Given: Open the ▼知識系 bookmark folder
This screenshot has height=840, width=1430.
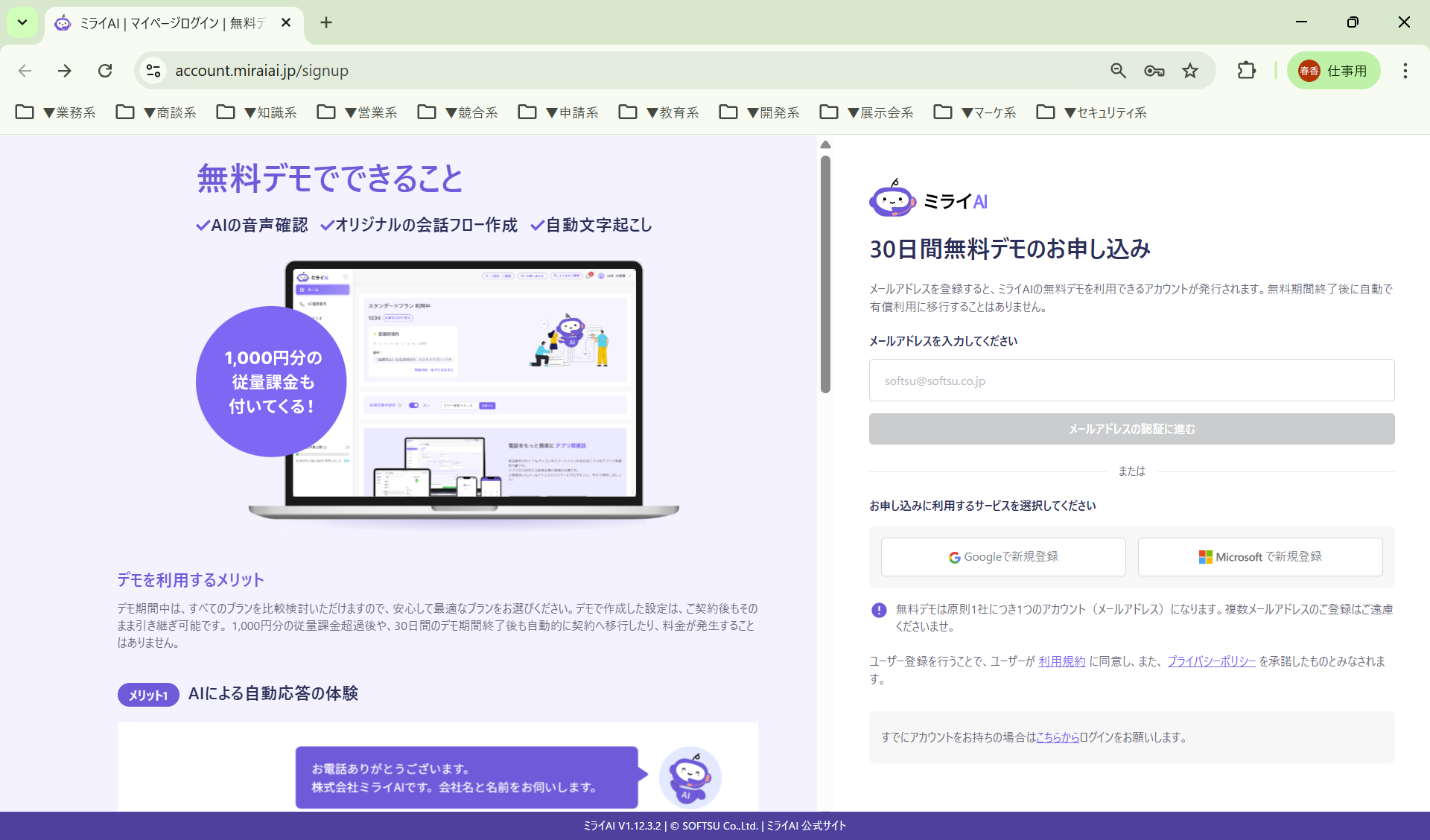Looking at the screenshot, I should 257,112.
